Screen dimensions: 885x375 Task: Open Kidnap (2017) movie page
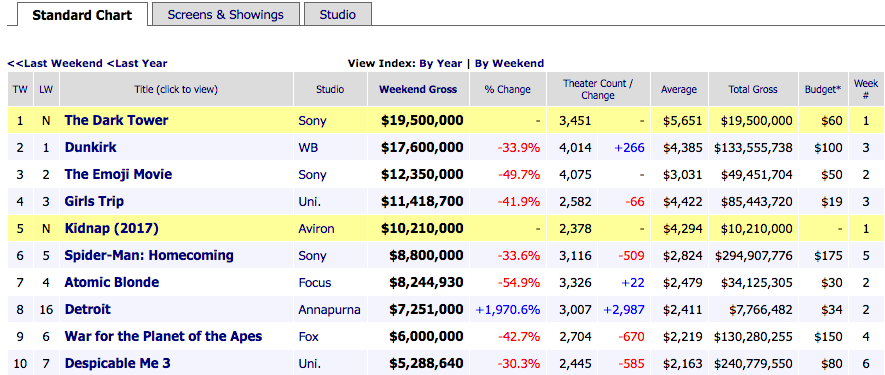(x=111, y=229)
